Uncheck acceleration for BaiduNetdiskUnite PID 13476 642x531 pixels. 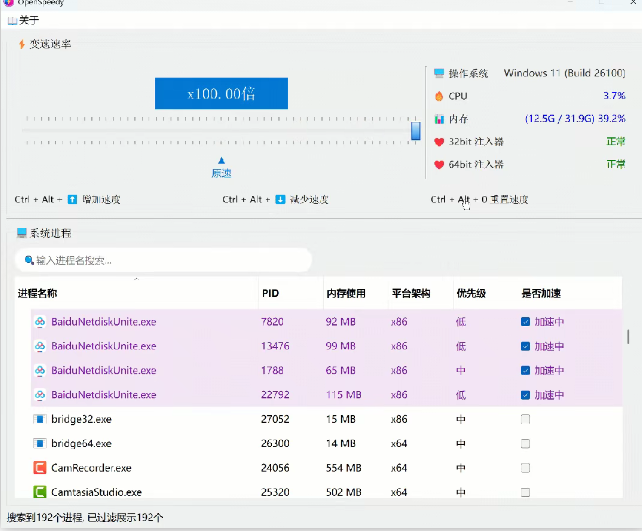[x=526, y=346]
